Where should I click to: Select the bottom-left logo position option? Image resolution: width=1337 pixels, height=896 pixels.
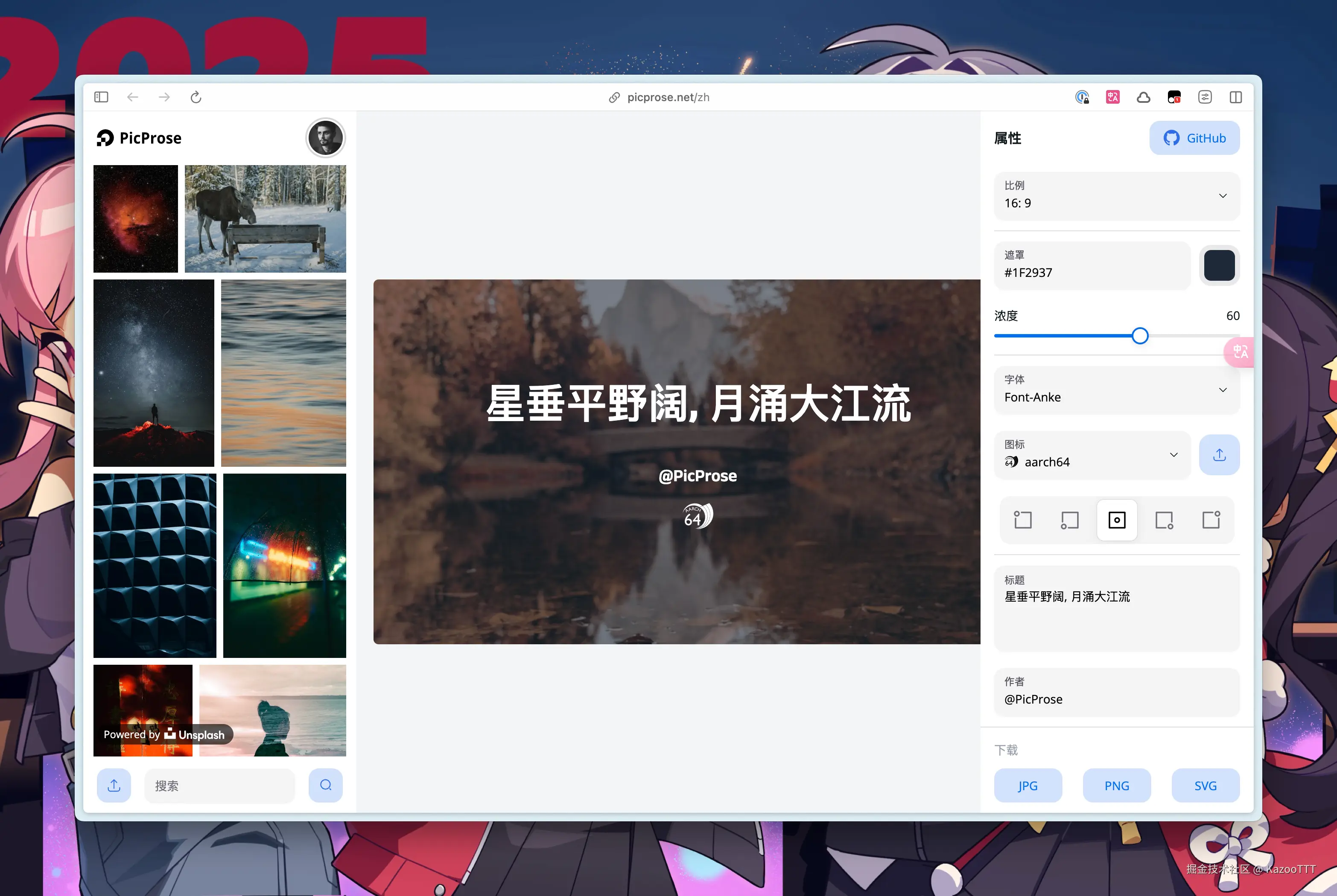tap(1069, 520)
